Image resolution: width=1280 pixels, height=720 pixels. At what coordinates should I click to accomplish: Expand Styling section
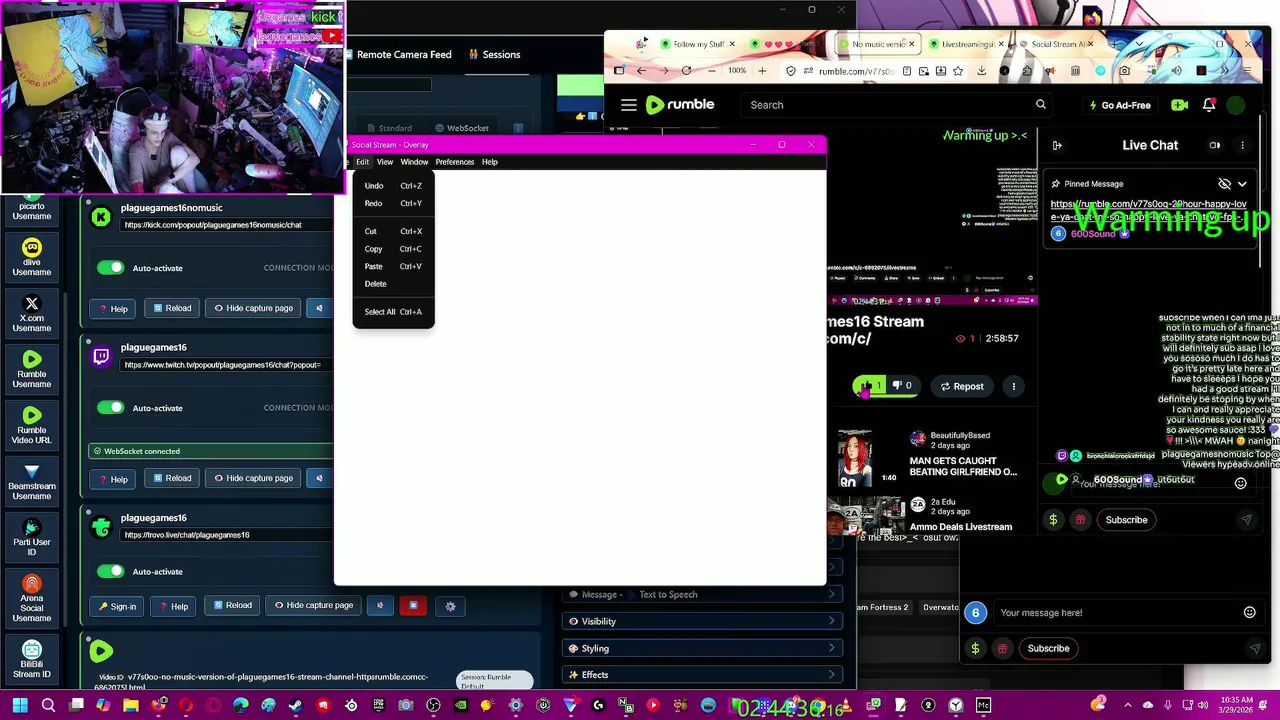click(702, 648)
